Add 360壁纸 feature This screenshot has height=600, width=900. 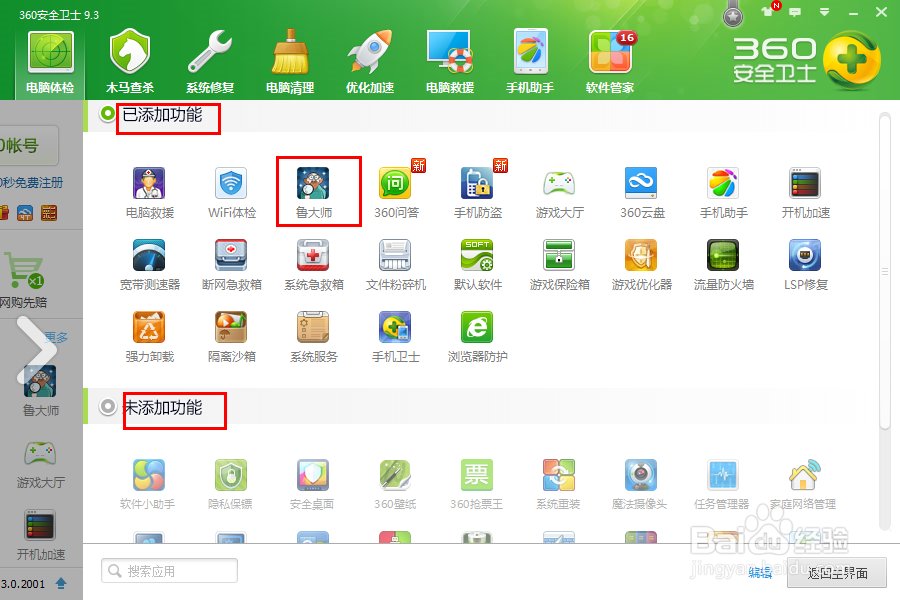pyautogui.click(x=395, y=484)
